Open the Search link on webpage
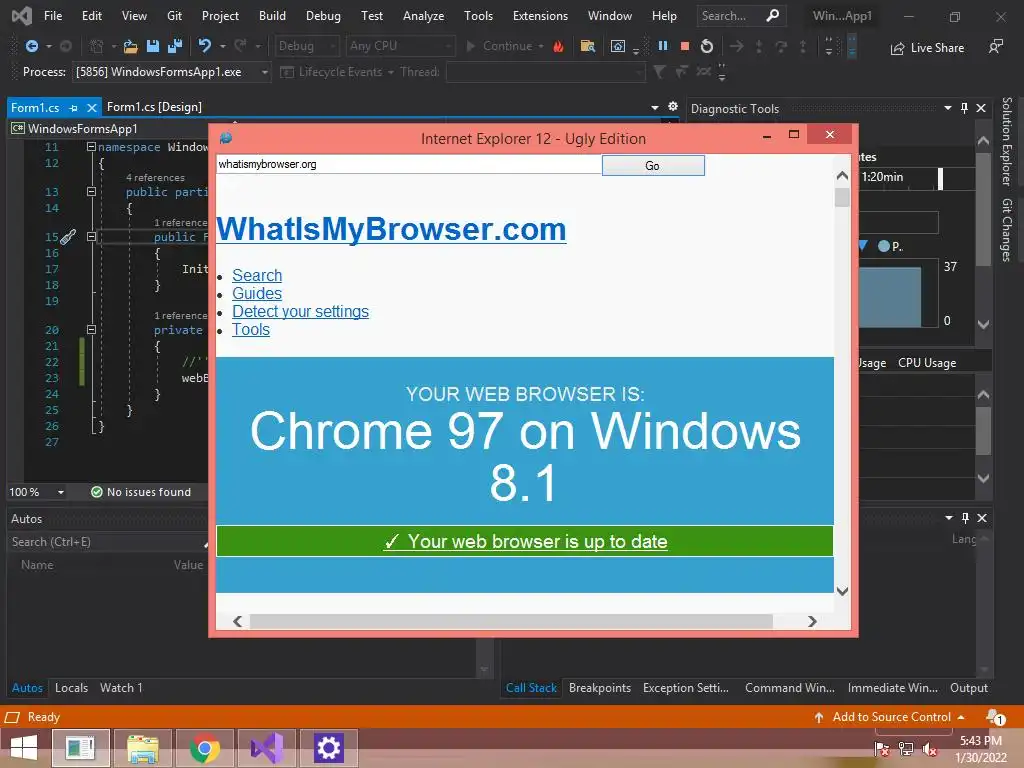1024x768 pixels. tap(257, 275)
